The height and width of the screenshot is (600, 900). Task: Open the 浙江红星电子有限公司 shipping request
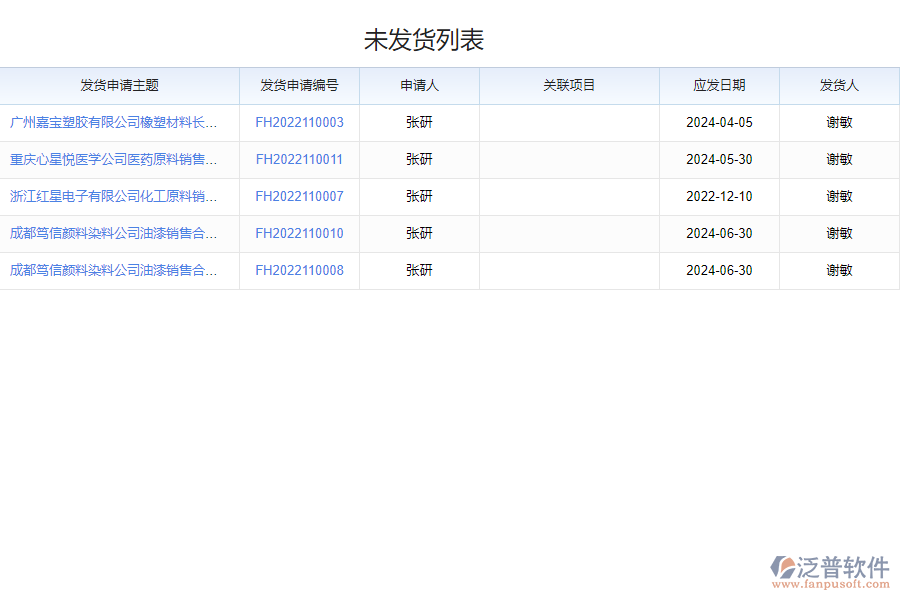113,196
